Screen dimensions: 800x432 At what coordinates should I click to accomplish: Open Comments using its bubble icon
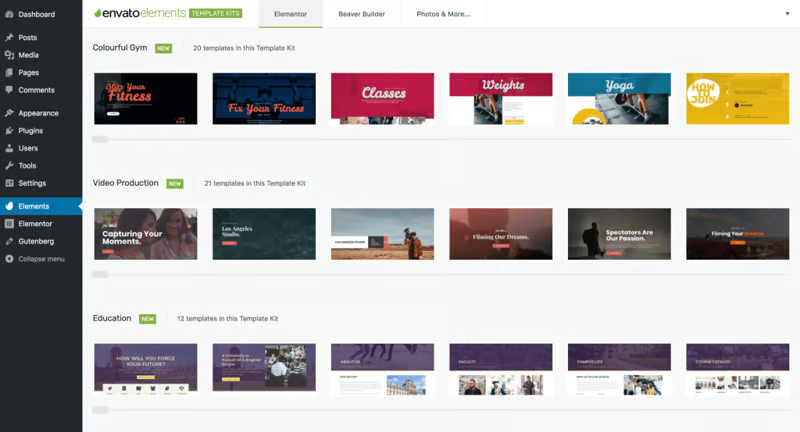point(9,90)
